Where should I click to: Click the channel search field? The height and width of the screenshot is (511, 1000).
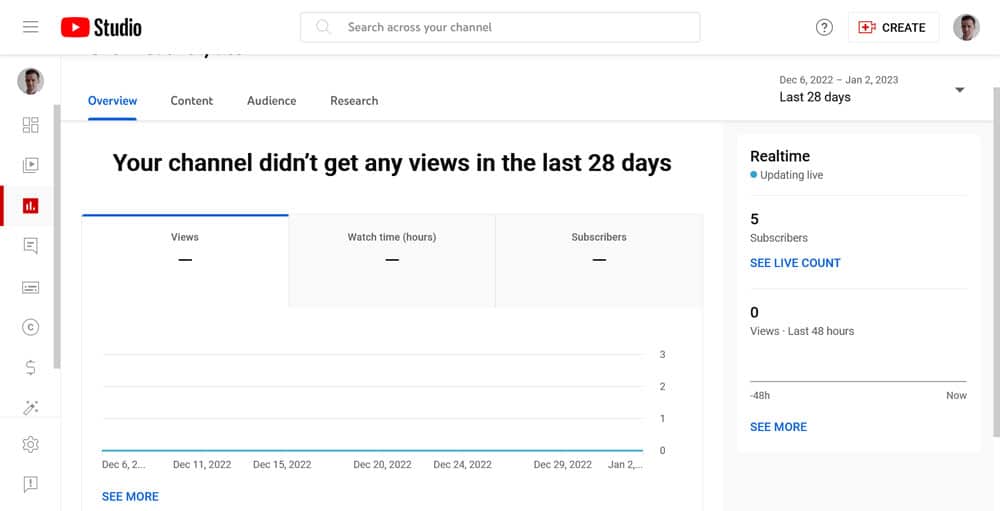tap(500, 27)
